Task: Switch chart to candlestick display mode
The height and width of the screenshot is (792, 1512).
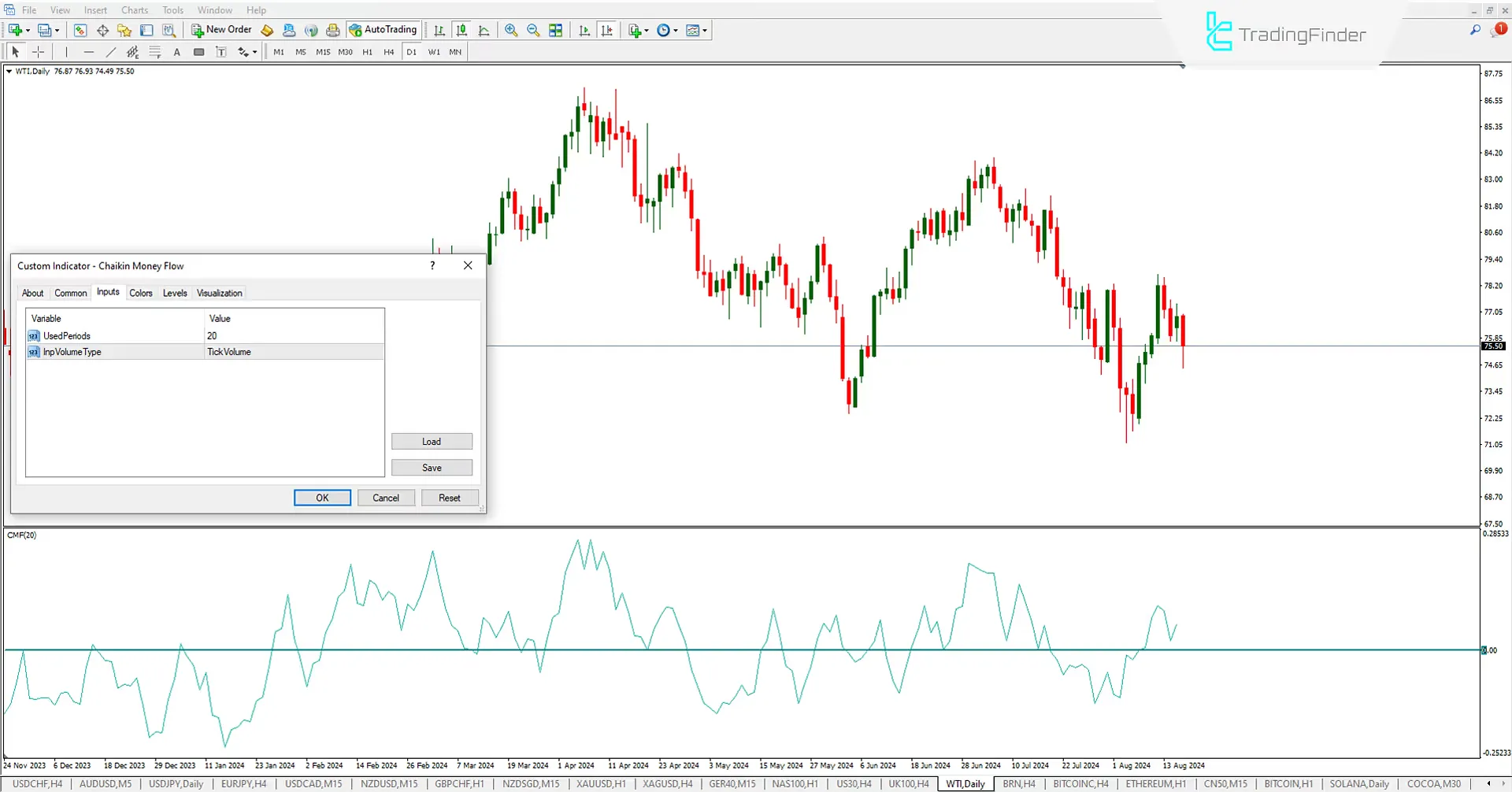Action: click(461, 30)
